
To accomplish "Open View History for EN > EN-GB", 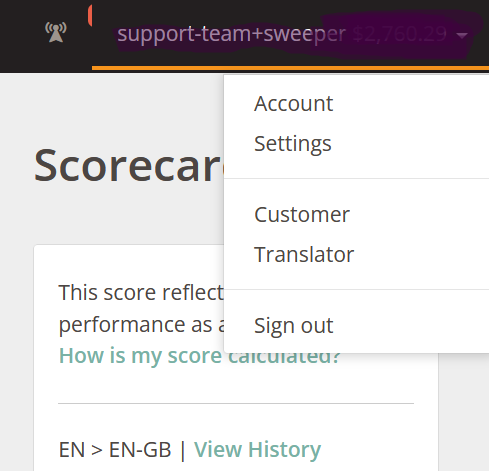I will [x=257, y=449].
